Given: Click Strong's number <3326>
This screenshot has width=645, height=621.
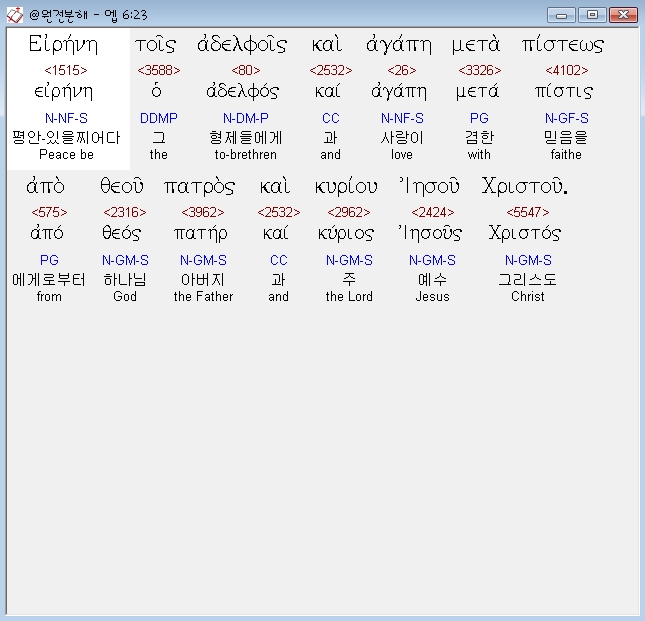Looking at the screenshot, I should point(480,70).
